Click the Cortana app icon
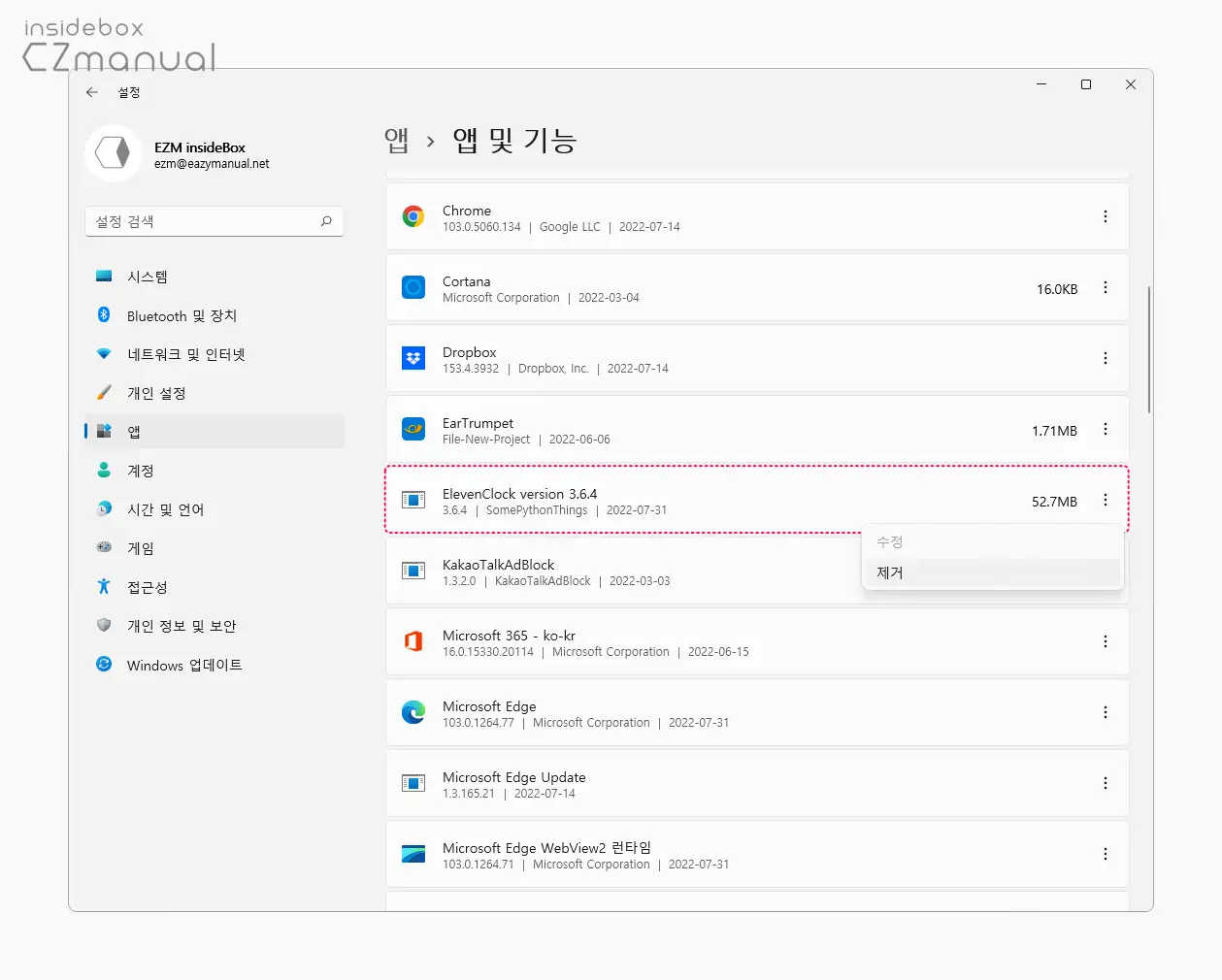The image size is (1222, 980). pyautogui.click(x=413, y=288)
